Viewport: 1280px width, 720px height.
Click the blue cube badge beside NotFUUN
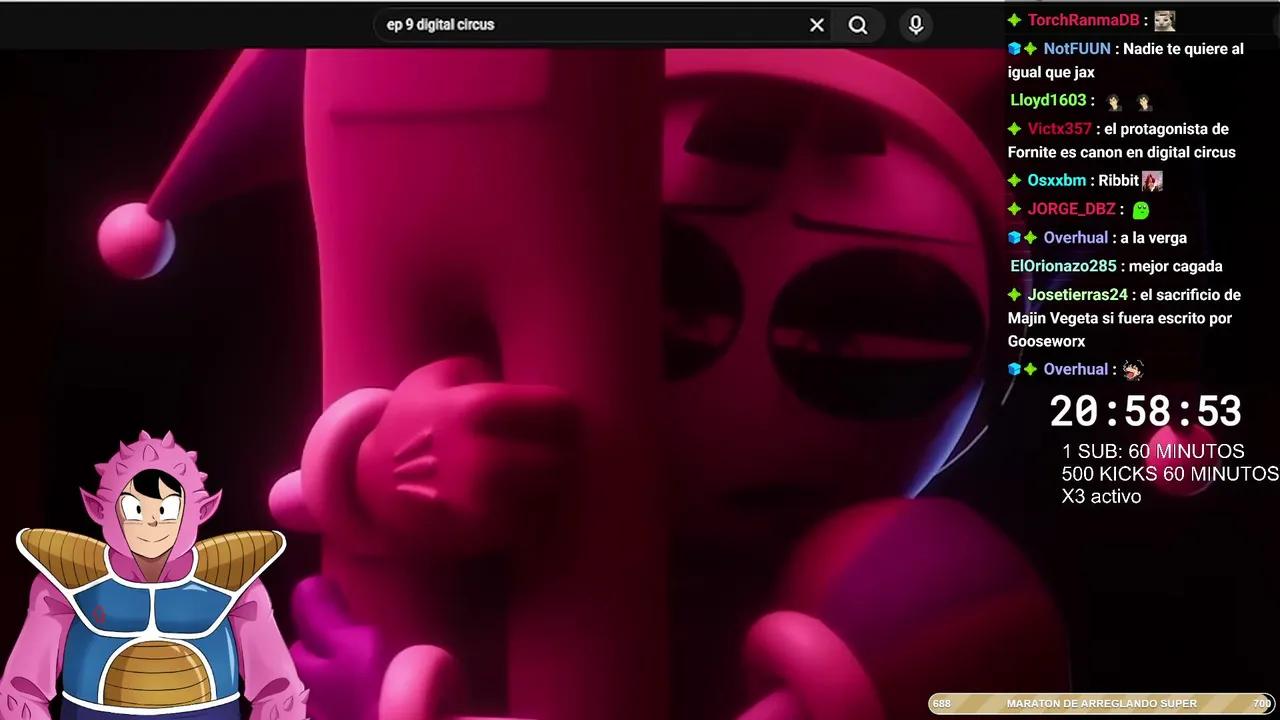tap(1014, 48)
